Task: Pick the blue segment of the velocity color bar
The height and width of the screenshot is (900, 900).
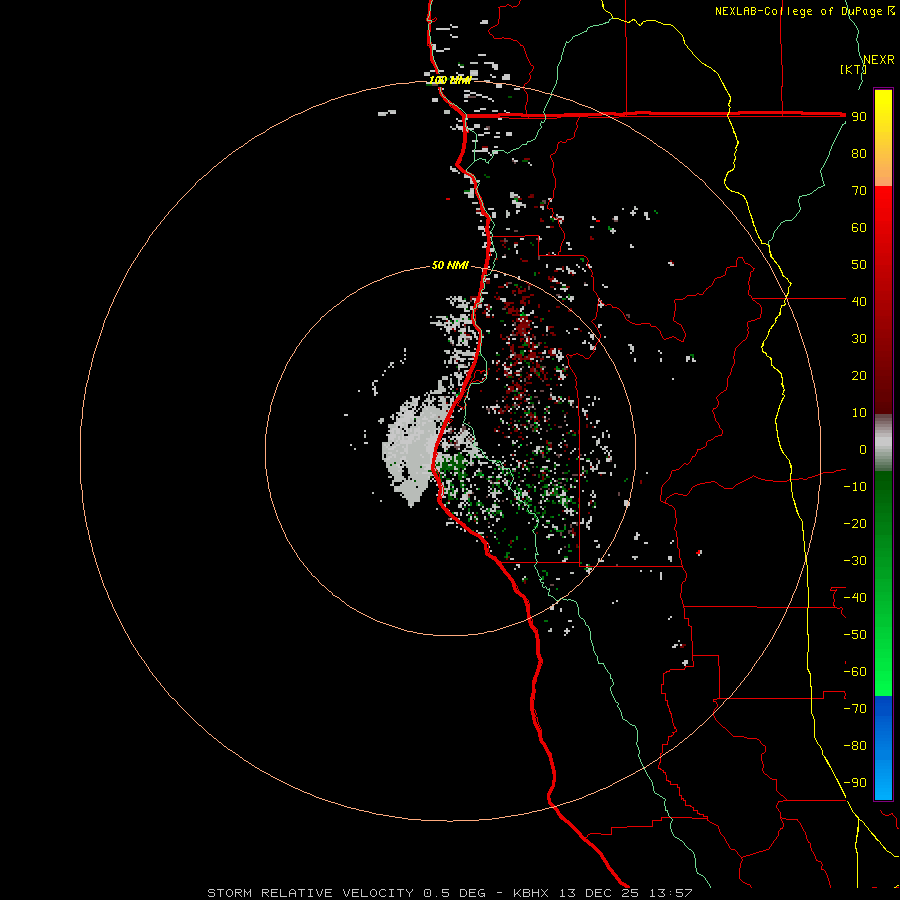Action: (x=883, y=748)
